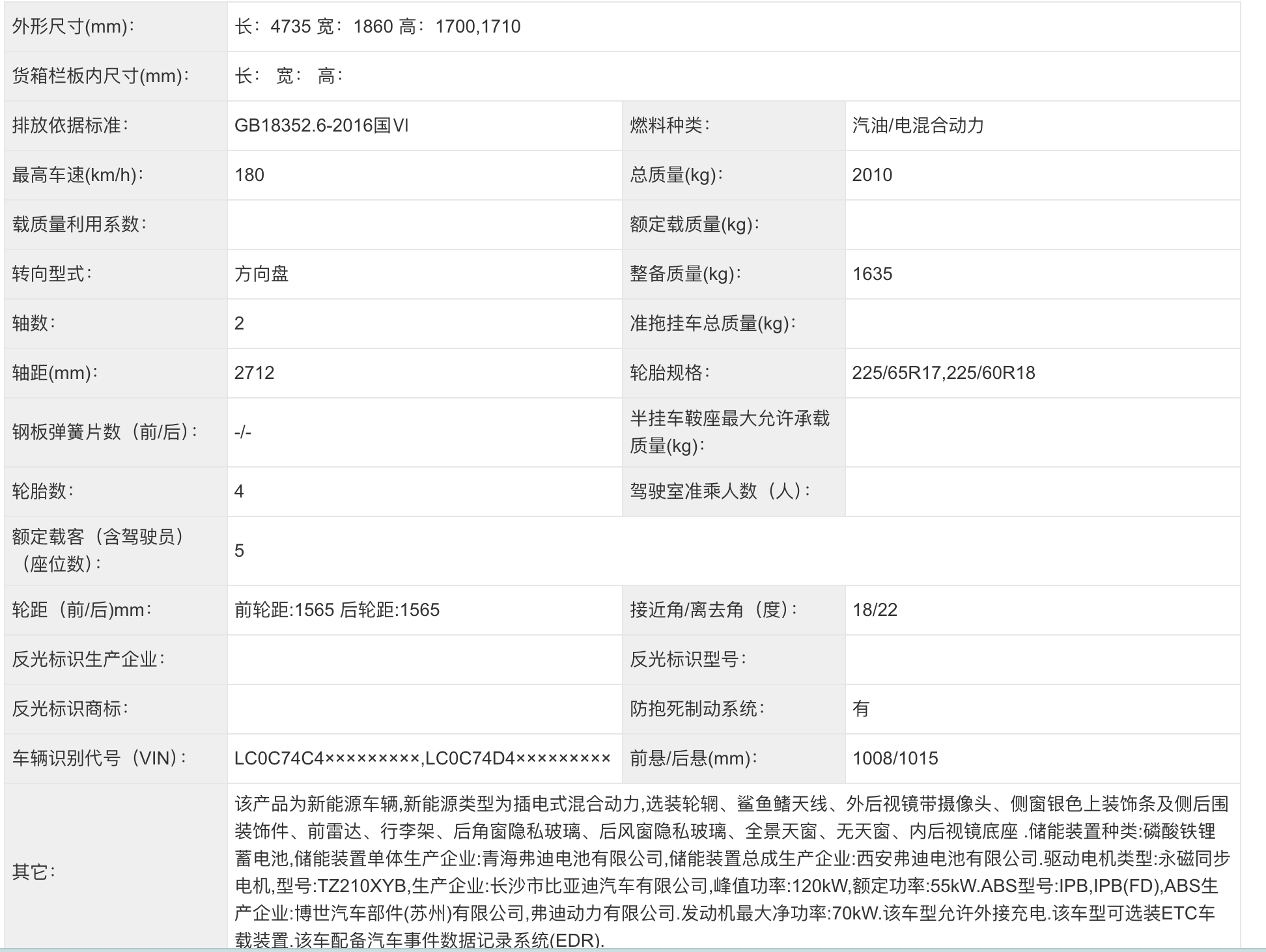The width and height of the screenshot is (1266, 952).
Task: Select steering type value 方向盘
Action: click(262, 274)
